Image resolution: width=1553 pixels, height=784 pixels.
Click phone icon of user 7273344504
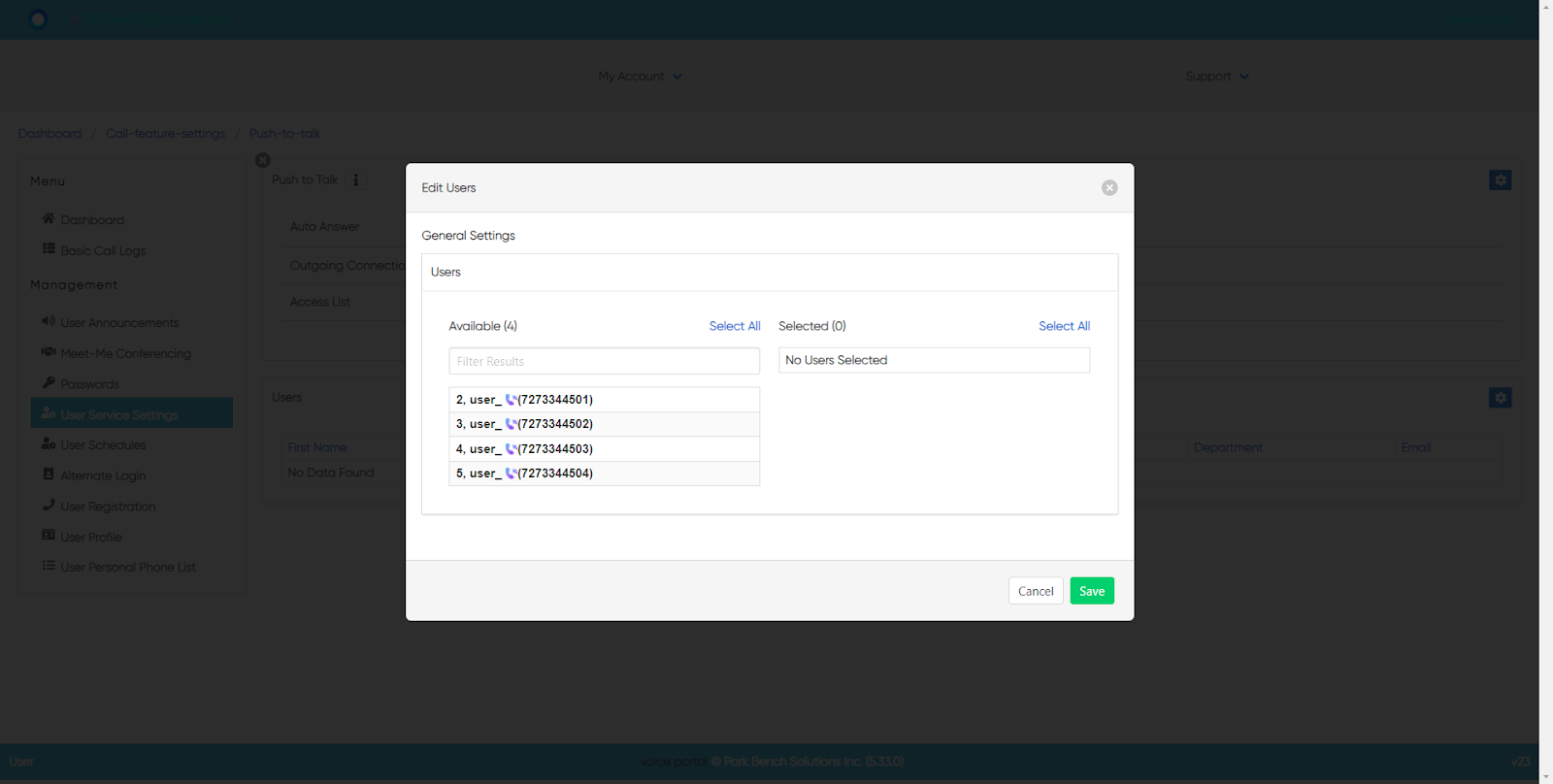point(511,474)
